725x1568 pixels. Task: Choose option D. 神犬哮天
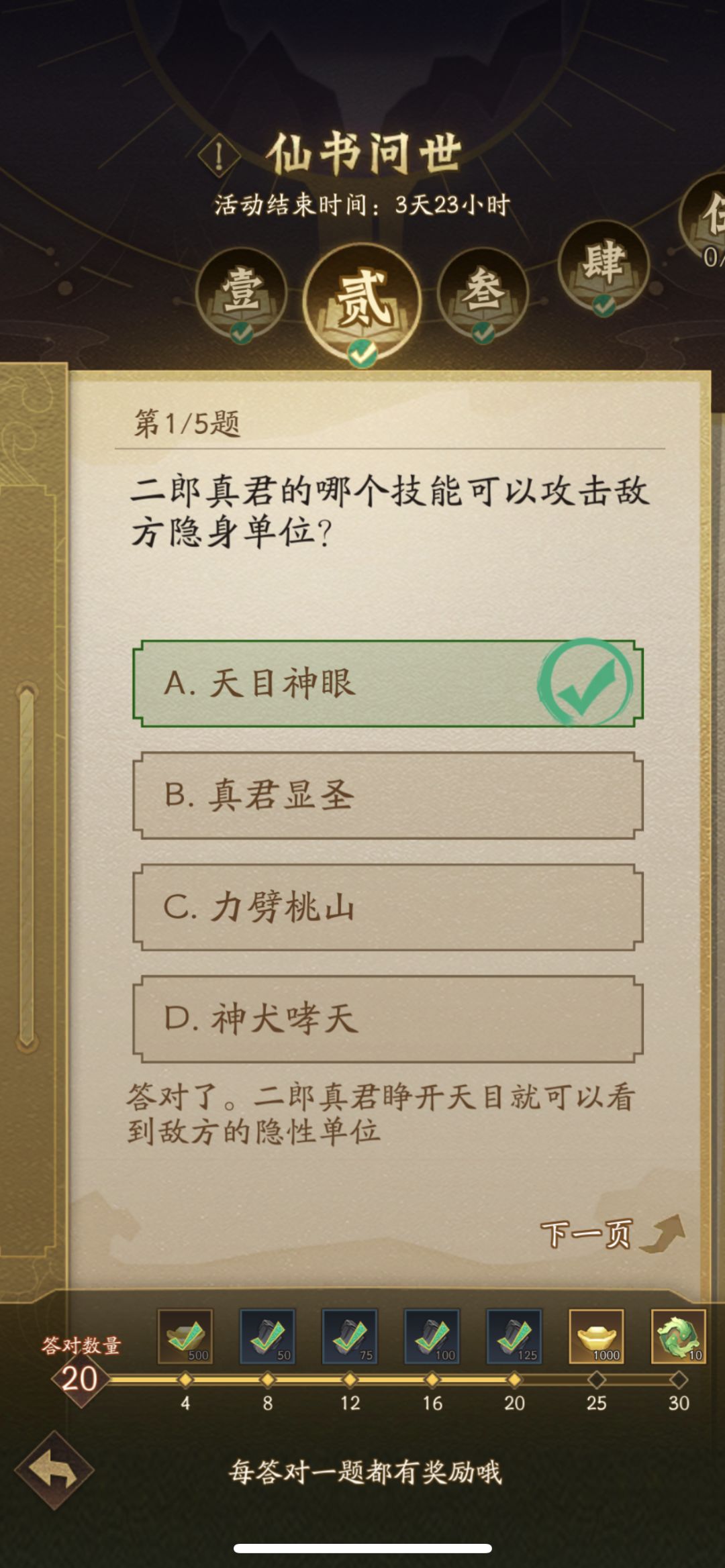tap(387, 1018)
